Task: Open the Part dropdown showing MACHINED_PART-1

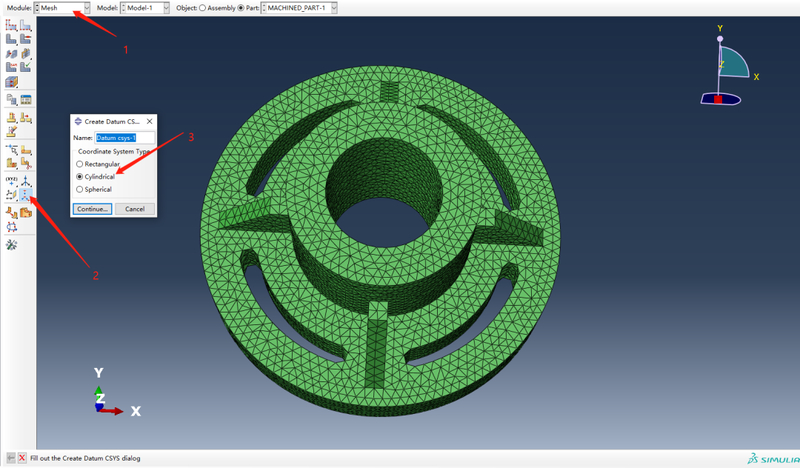Action: point(299,8)
